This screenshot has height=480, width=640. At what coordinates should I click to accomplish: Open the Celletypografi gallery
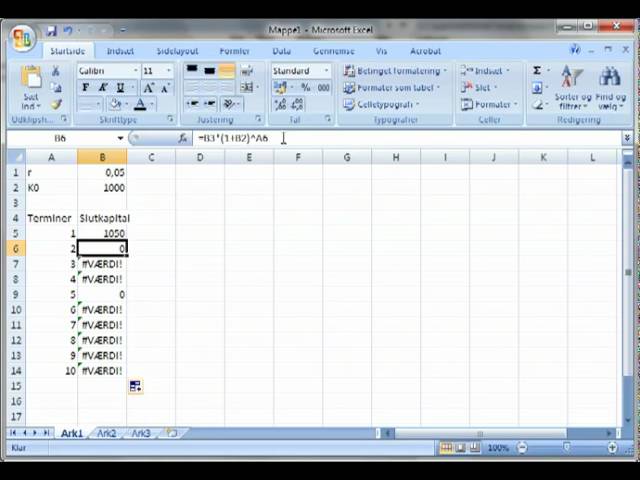[x=381, y=104]
